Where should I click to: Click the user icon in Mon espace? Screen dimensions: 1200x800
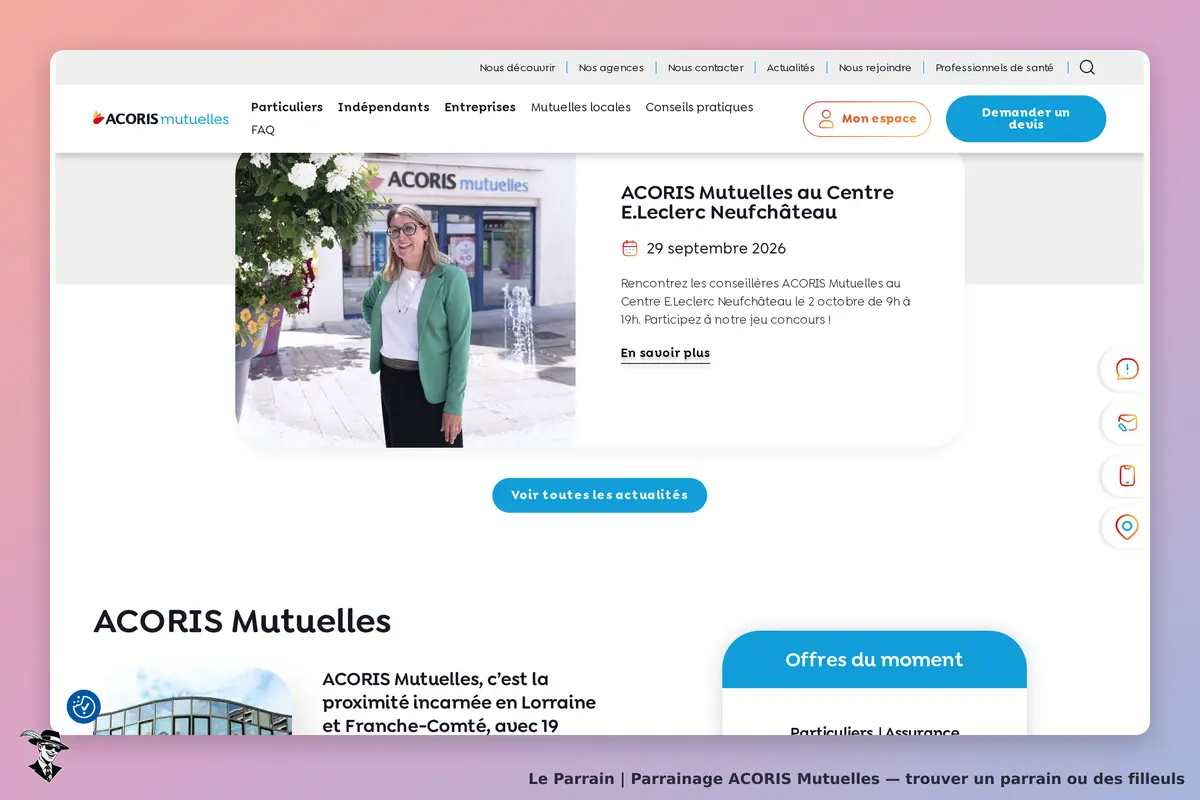click(826, 119)
